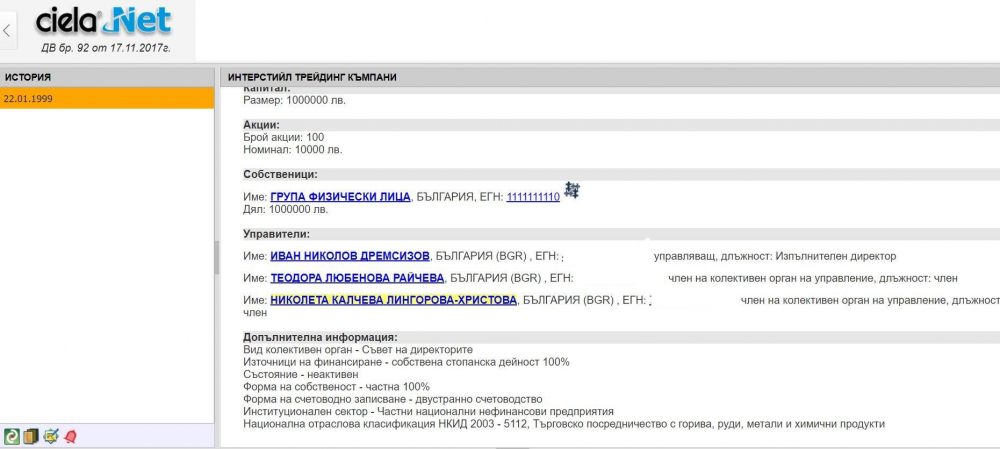
Task: Click 'Вид колективен орган - Съвет на директорите'
Action: (x=358, y=350)
